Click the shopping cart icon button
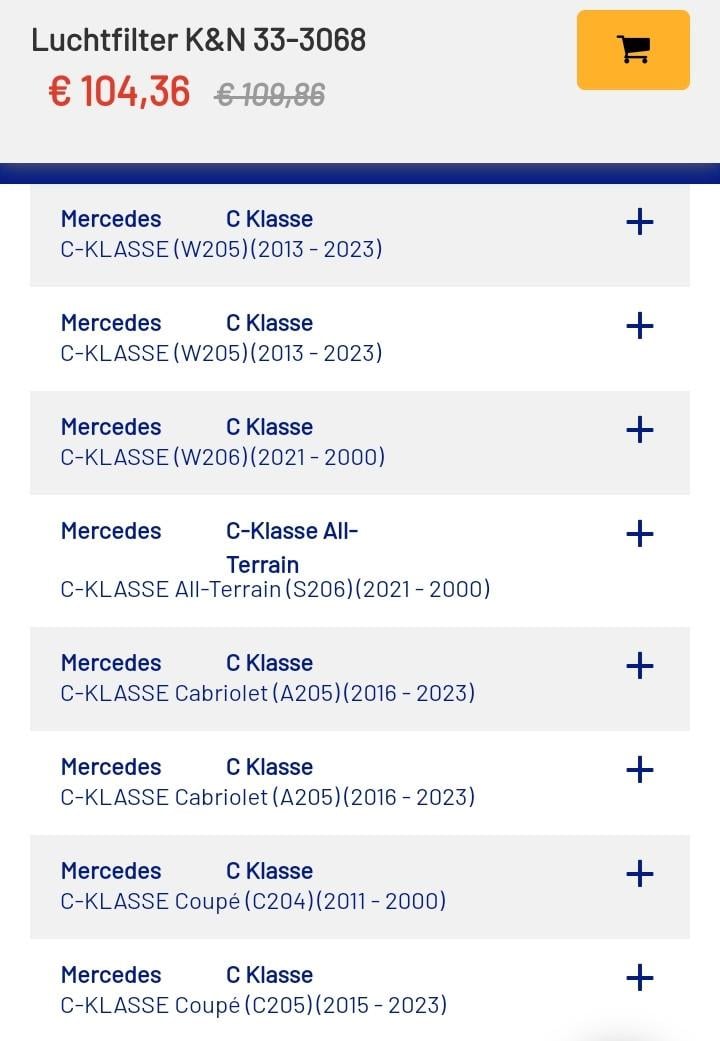Viewport: 720px width, 1041px height. 633,50
